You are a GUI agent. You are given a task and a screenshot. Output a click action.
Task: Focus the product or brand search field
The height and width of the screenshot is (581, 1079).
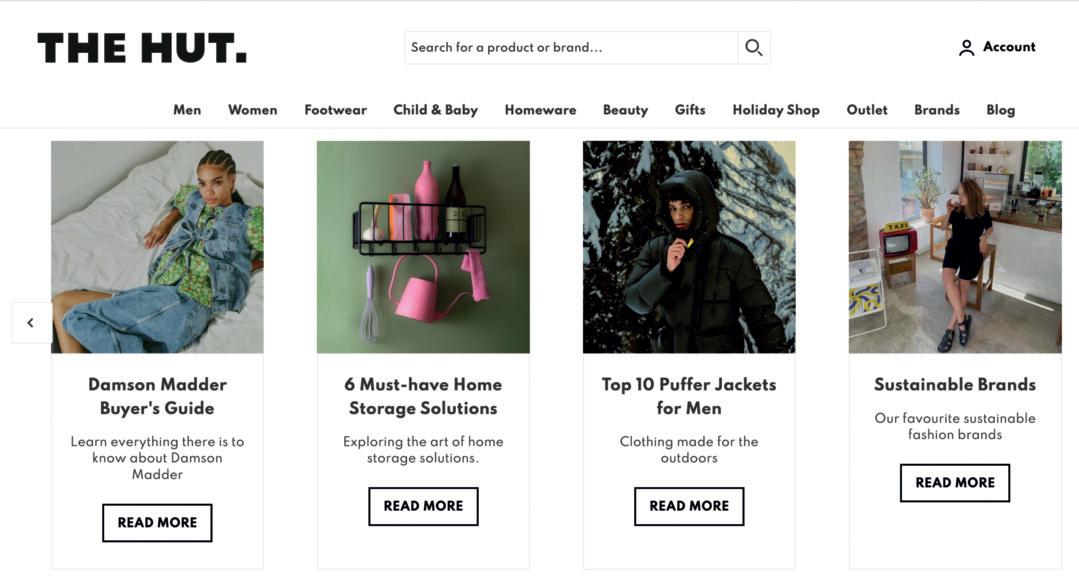570,48
